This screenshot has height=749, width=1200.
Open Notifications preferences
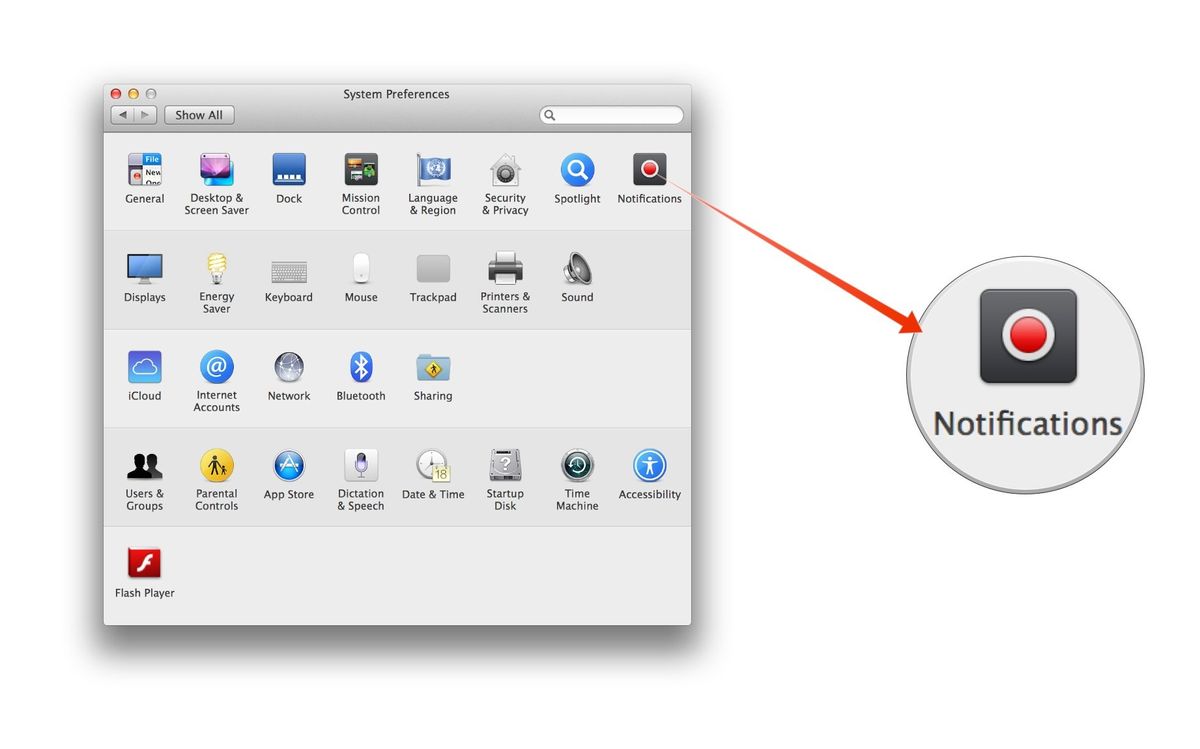(649, 170)
